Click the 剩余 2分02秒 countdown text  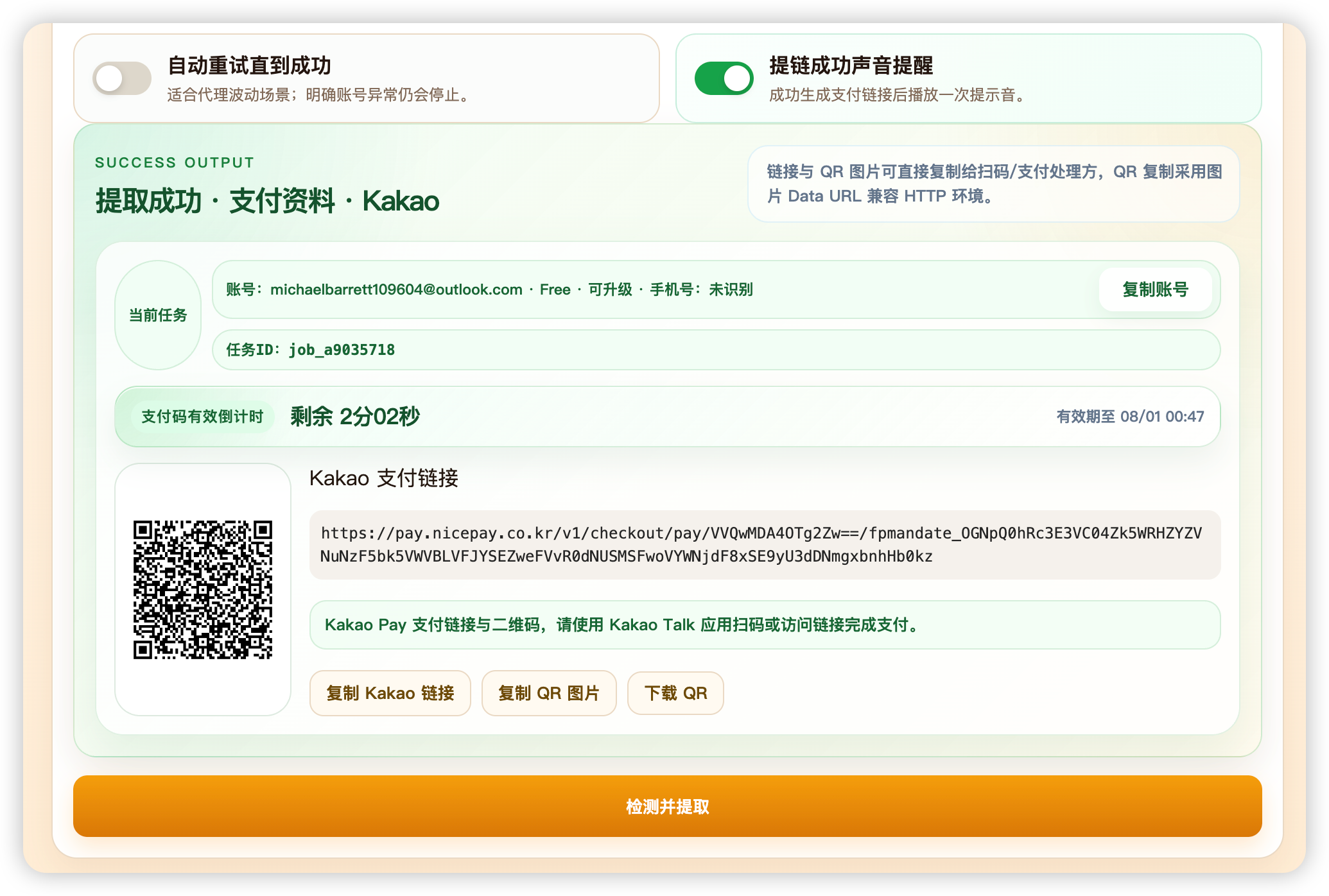[x=355, y=417]
